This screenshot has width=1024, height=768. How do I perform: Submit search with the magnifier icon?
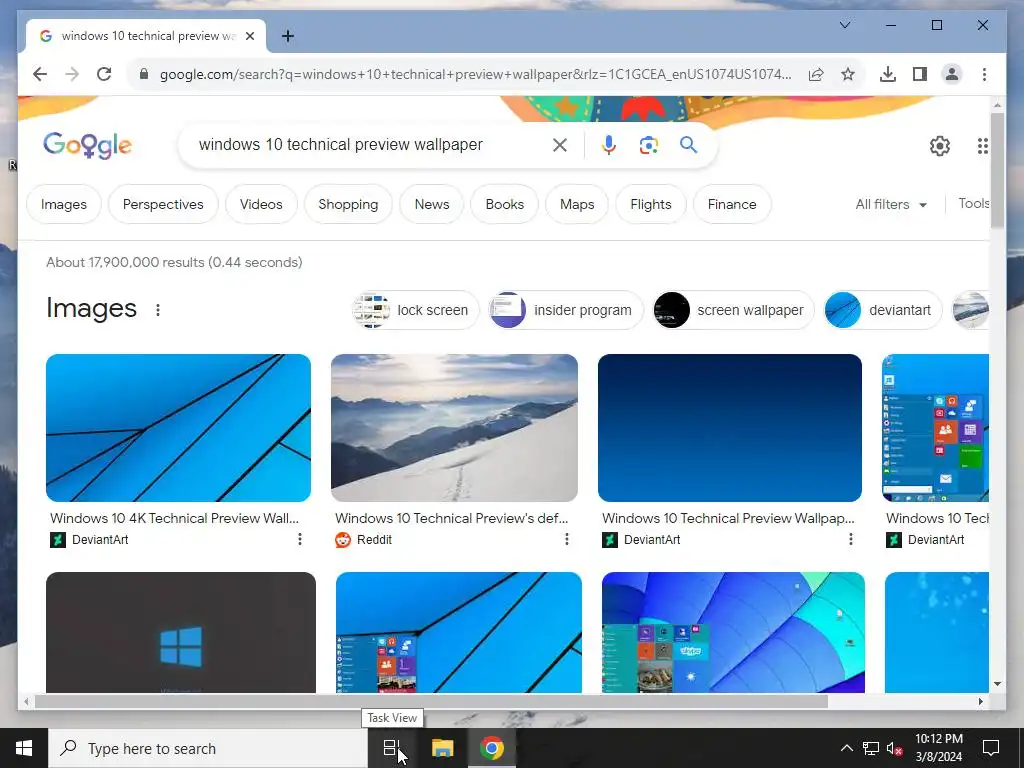coord(688,145)
